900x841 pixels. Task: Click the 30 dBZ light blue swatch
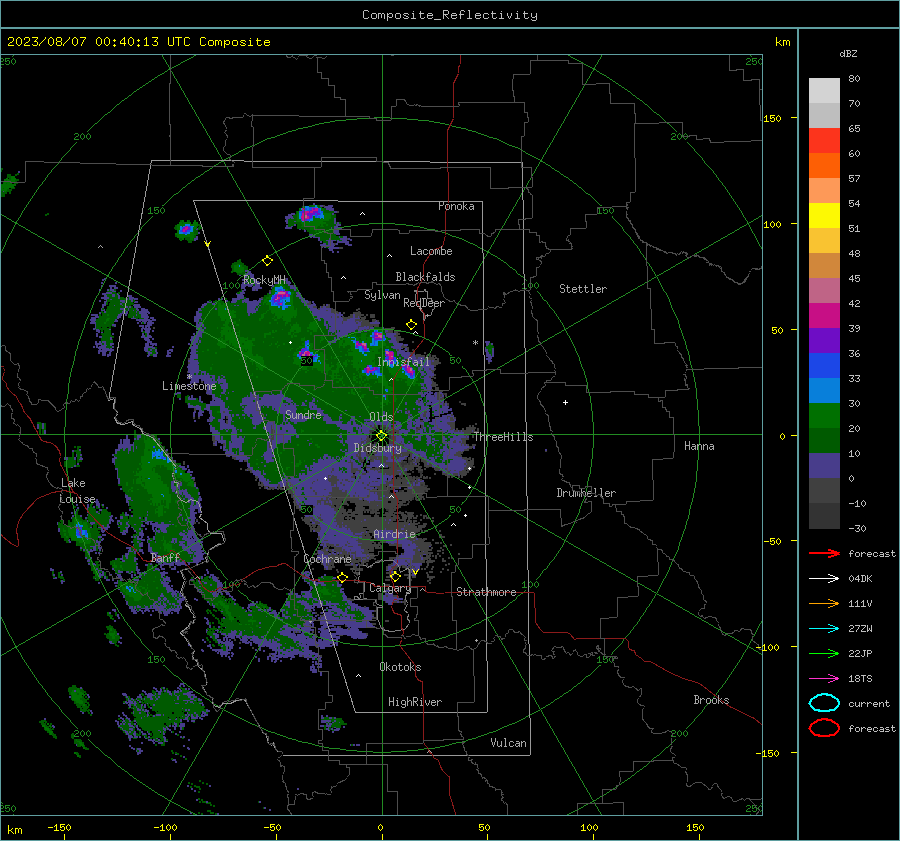point(824,390)
